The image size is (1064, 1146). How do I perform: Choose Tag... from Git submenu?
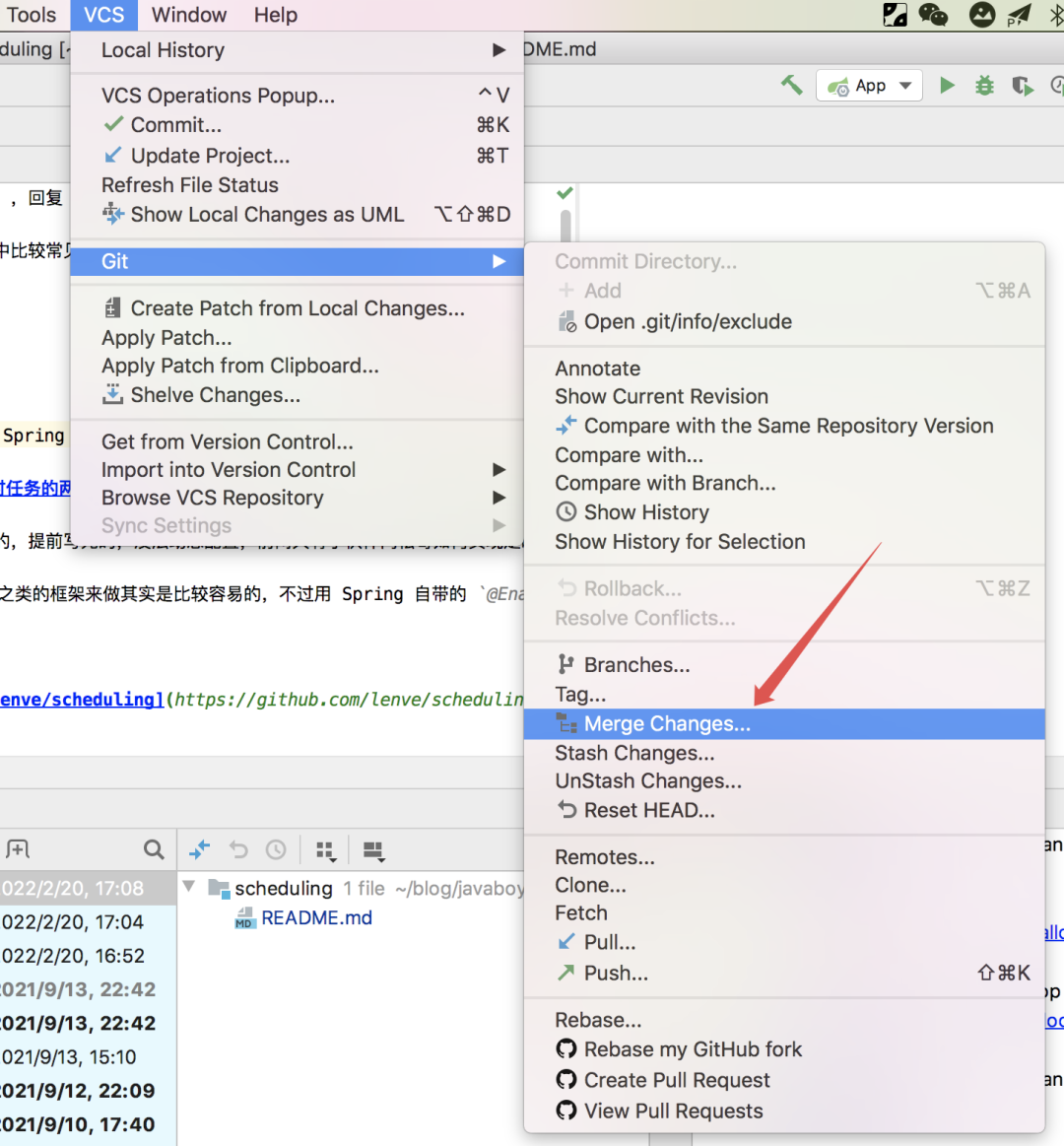click(x=784, y=695)
